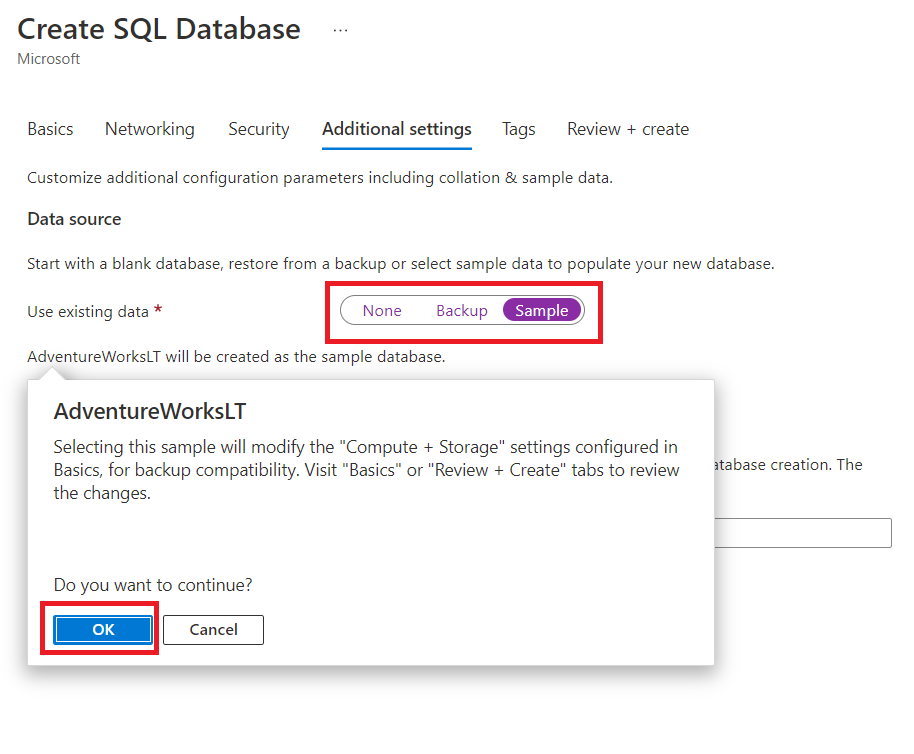Jump to the Review + create tab
The width and height of the screenshot is (914, 754).
pyautogui.click(x=628, y=129)
